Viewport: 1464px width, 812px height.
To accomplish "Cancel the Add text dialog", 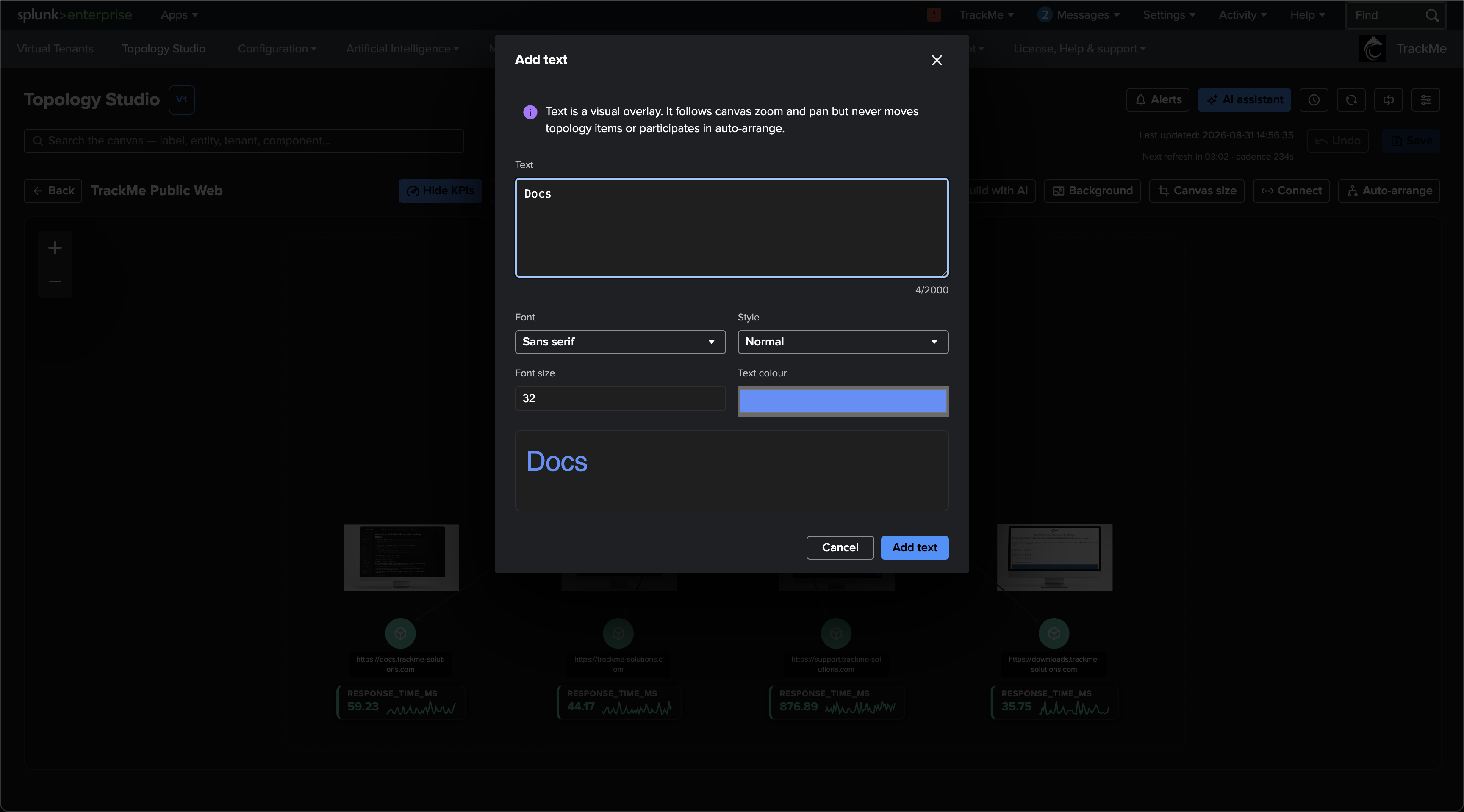I will (840, 547).
